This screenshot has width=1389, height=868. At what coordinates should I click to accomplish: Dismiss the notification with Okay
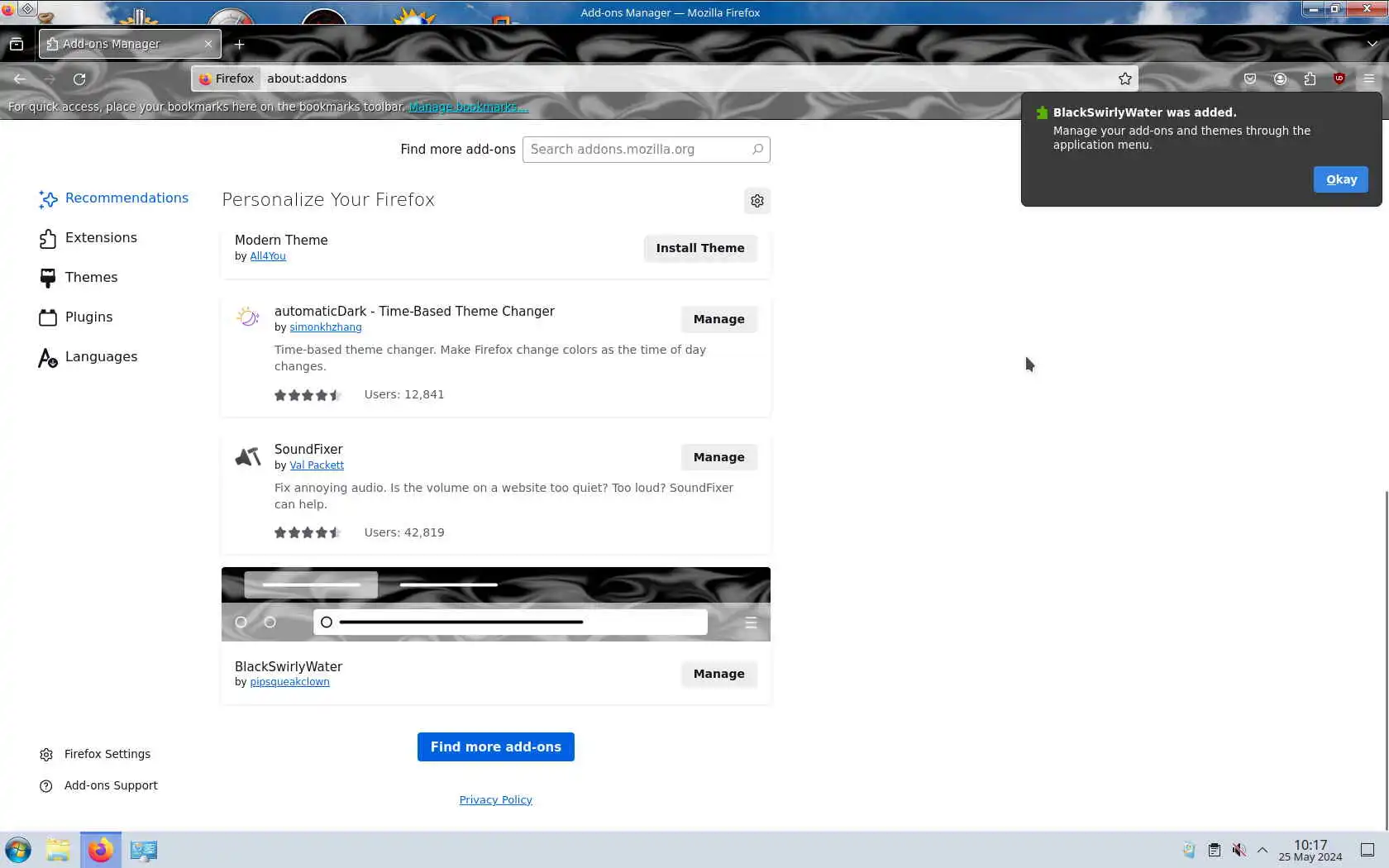[1341, 179]
